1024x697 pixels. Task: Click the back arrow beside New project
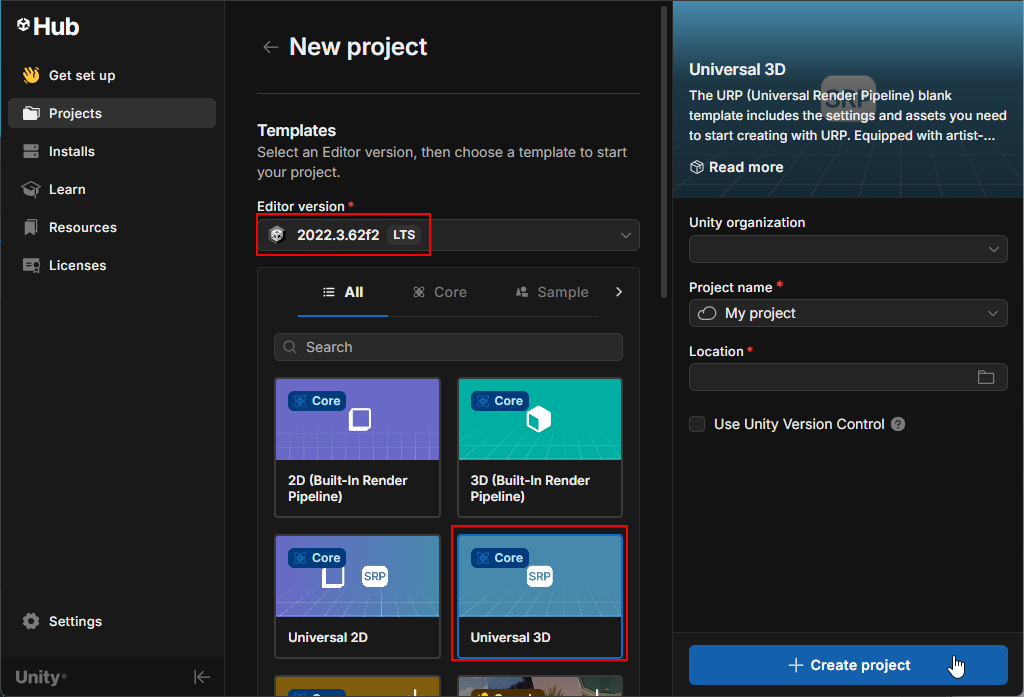tap(270, 47)
